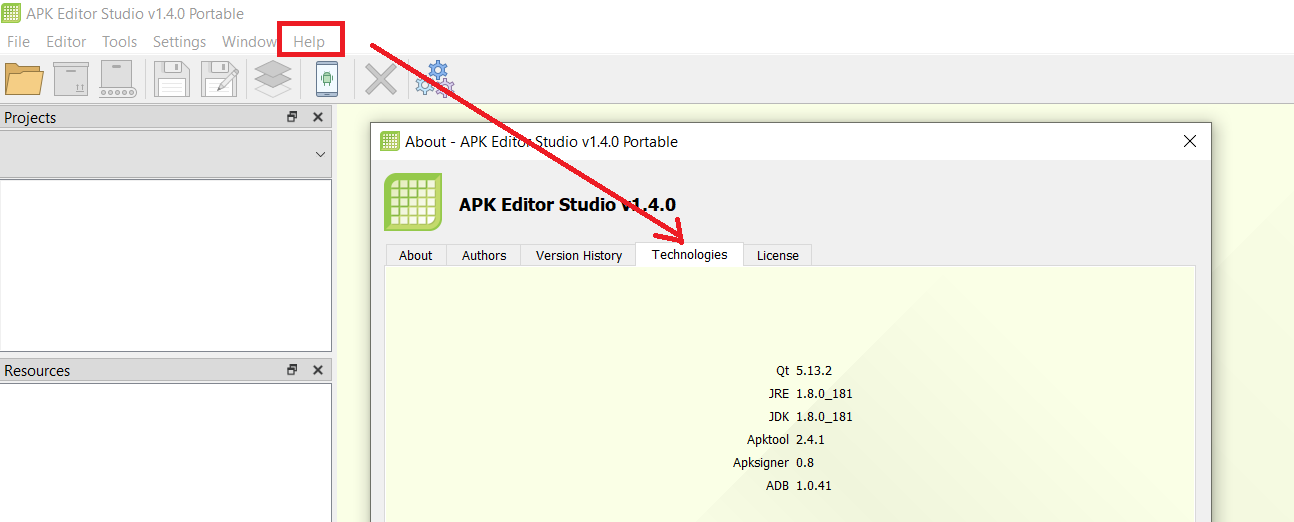This screenshot has height=522, width=1294.
Task: Switch to the About tab
Action: point(416,255)
